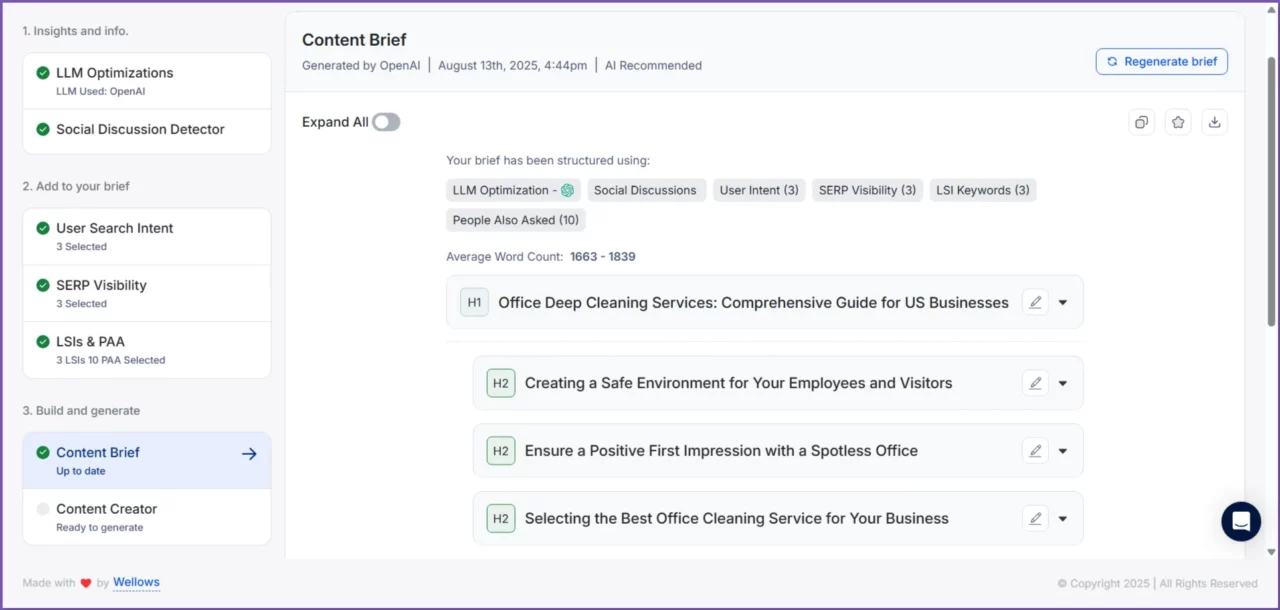Screen dimensions: 1280x610
Task: Select Social Discussion Detector in sidebar
Action: [146, 130]
